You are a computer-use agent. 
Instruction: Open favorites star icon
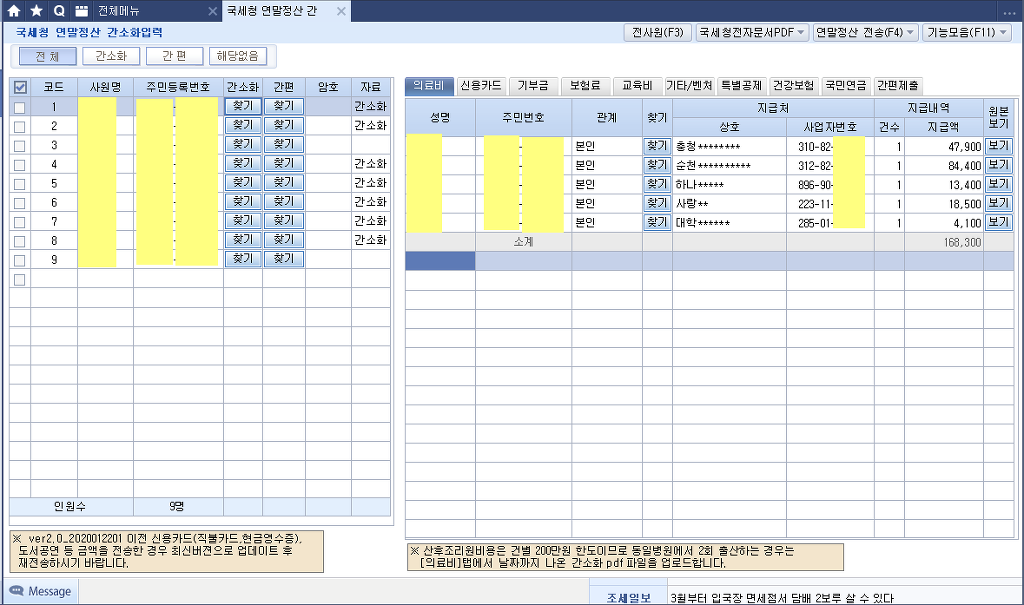tap(37, 11)
